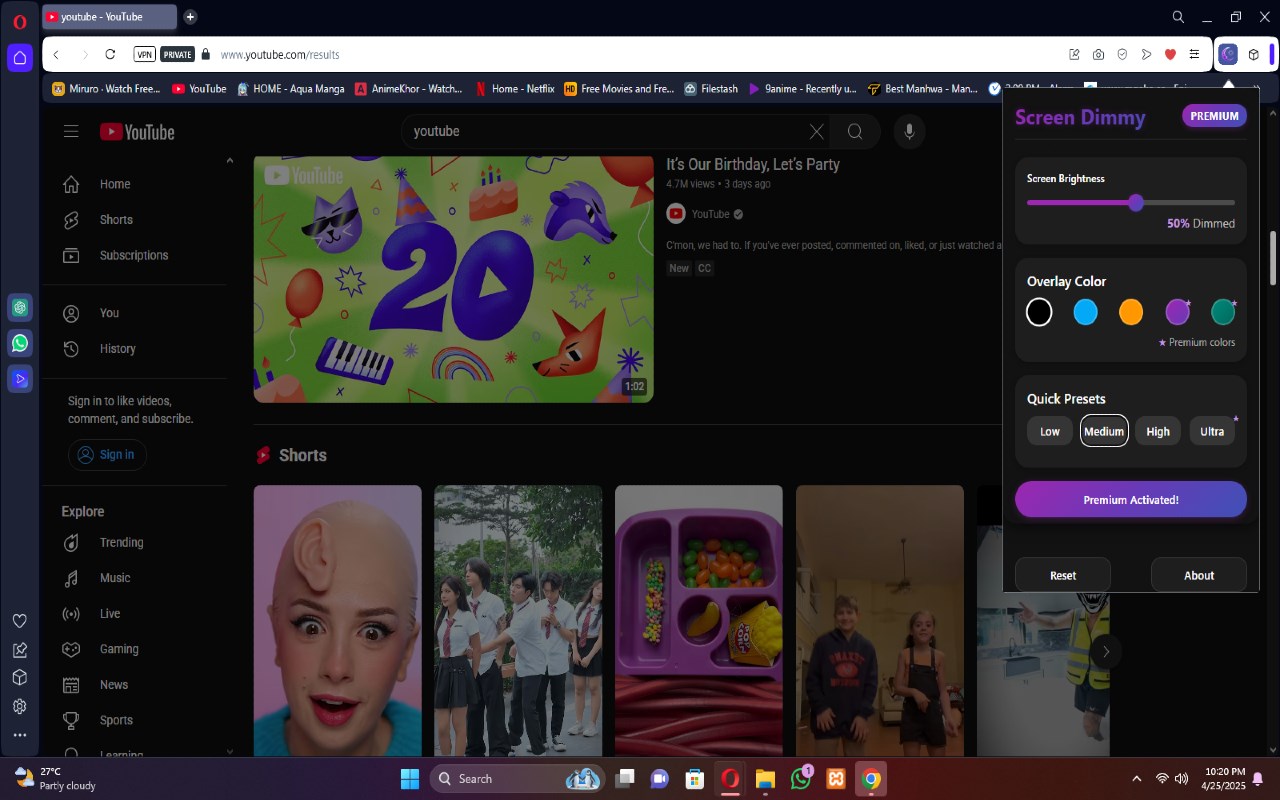This screenshot has width=1280, height=800.
Task: Click the YouTube search input field
Action: point(605,131)
